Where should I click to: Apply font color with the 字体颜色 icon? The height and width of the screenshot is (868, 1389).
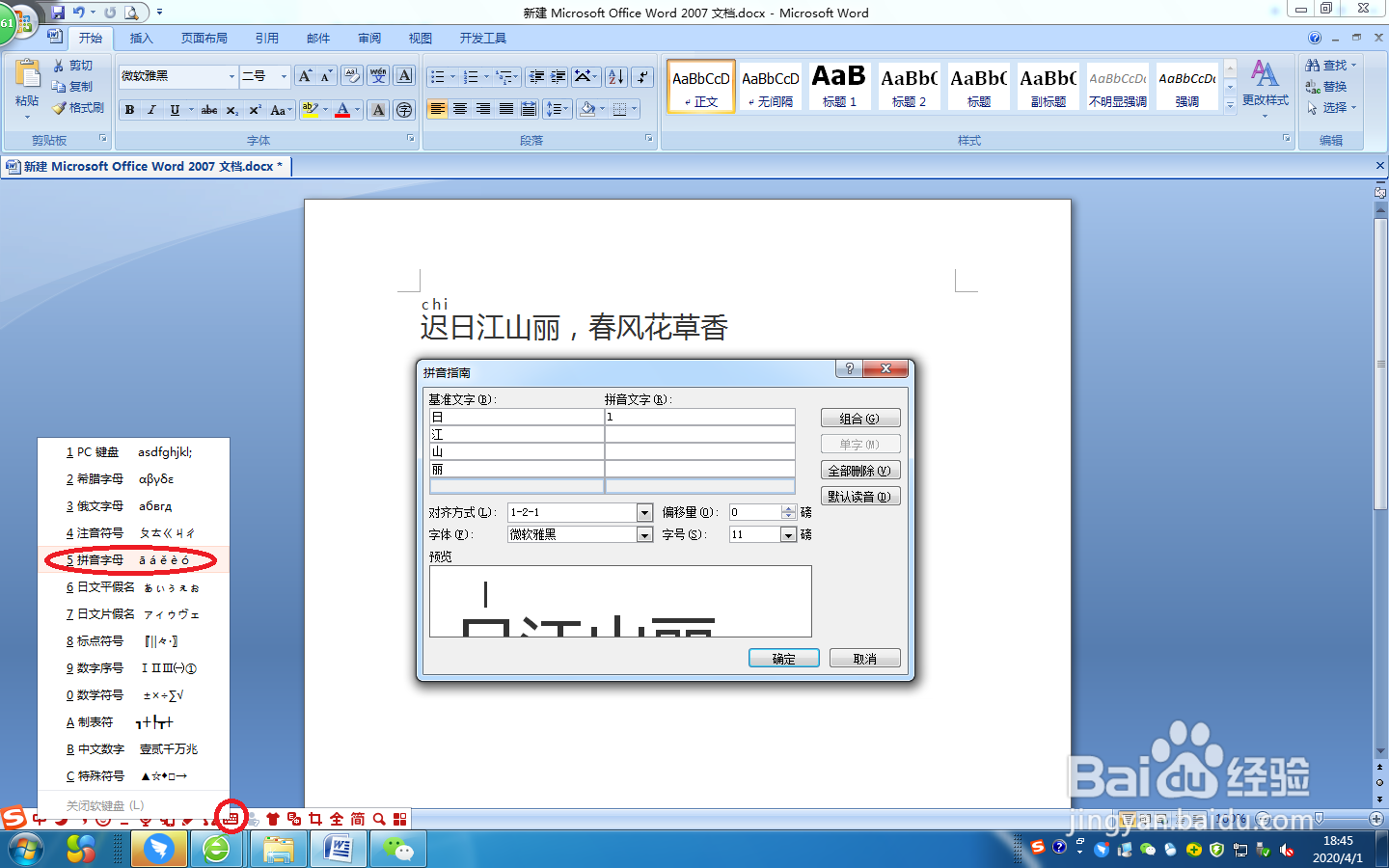341,109
